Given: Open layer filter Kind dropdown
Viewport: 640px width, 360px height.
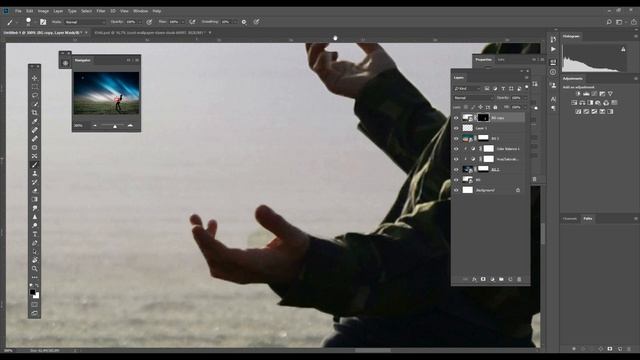Looking at the screenshot, I should [x=468, y=88].
